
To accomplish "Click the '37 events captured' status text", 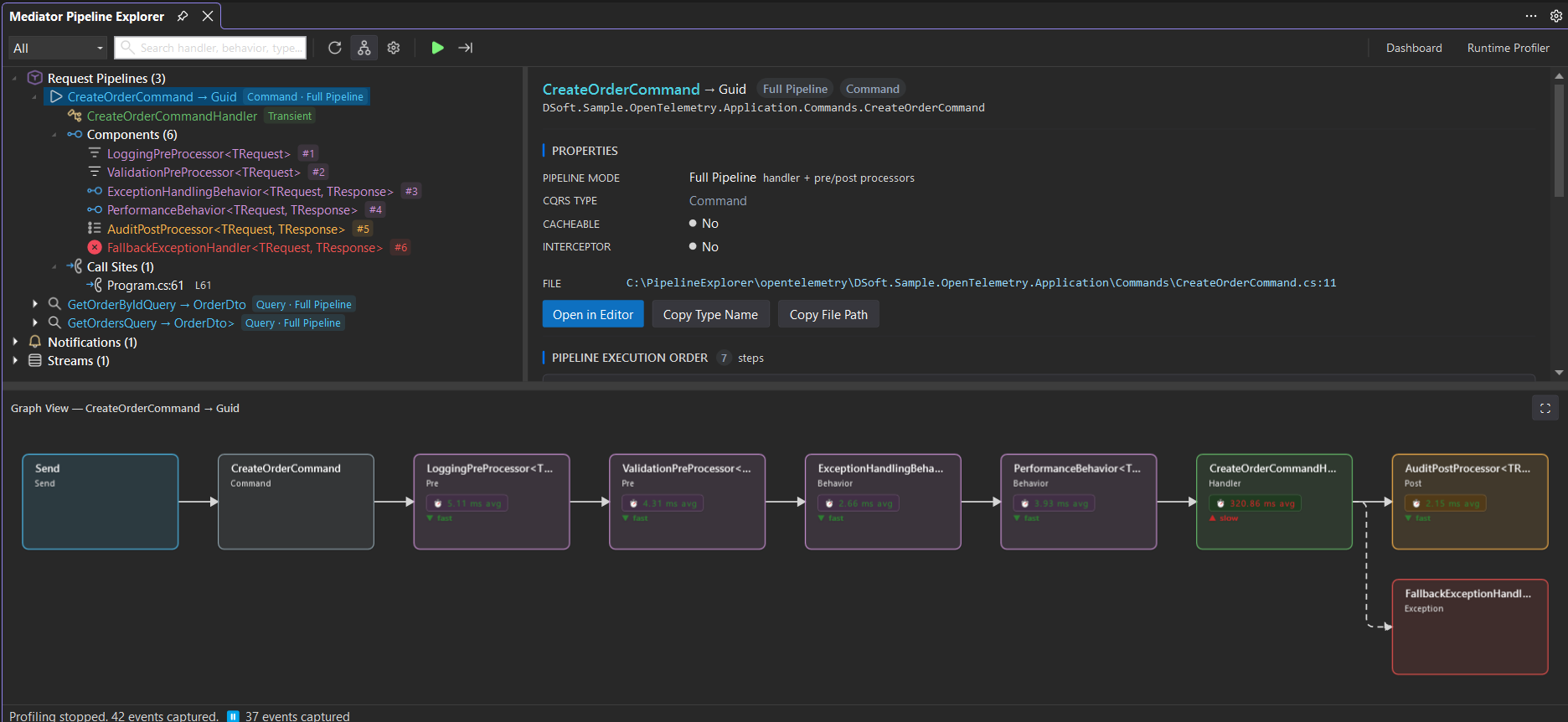I will pos(297,716).
